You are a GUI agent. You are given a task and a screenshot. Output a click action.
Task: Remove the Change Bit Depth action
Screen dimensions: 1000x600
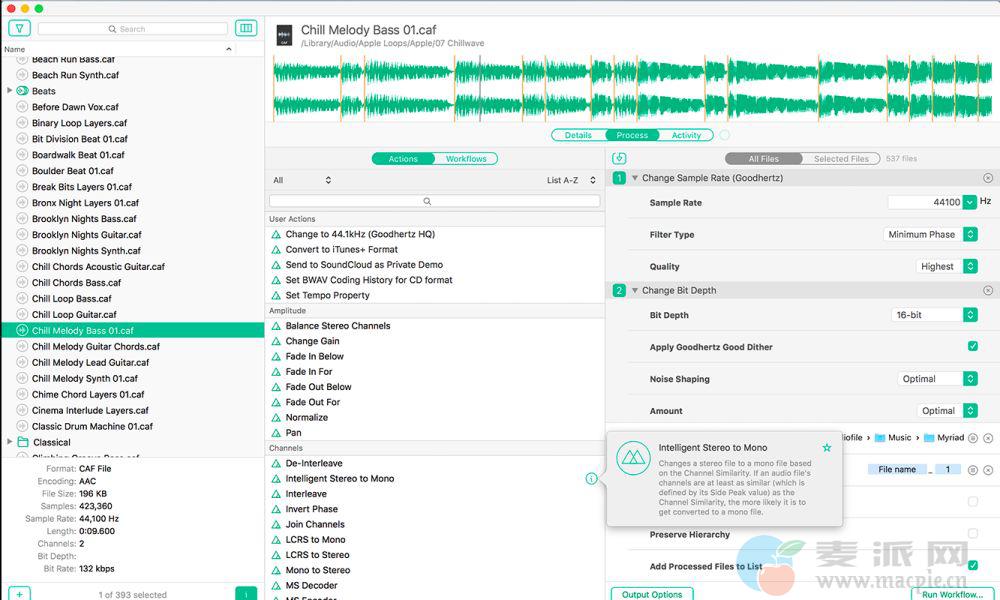[x=988, y=291]
